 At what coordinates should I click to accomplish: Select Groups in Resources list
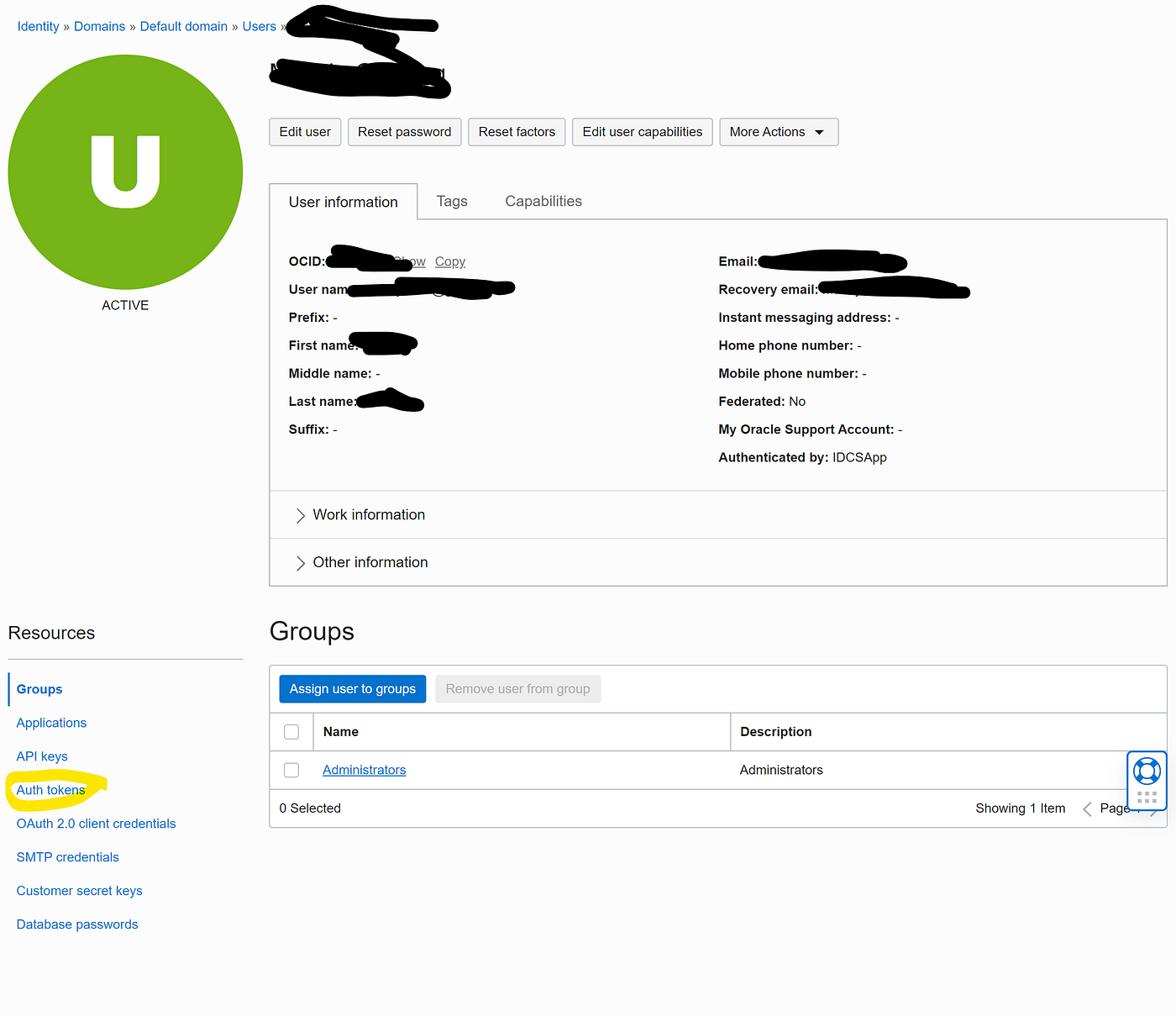tap(39, 689)
